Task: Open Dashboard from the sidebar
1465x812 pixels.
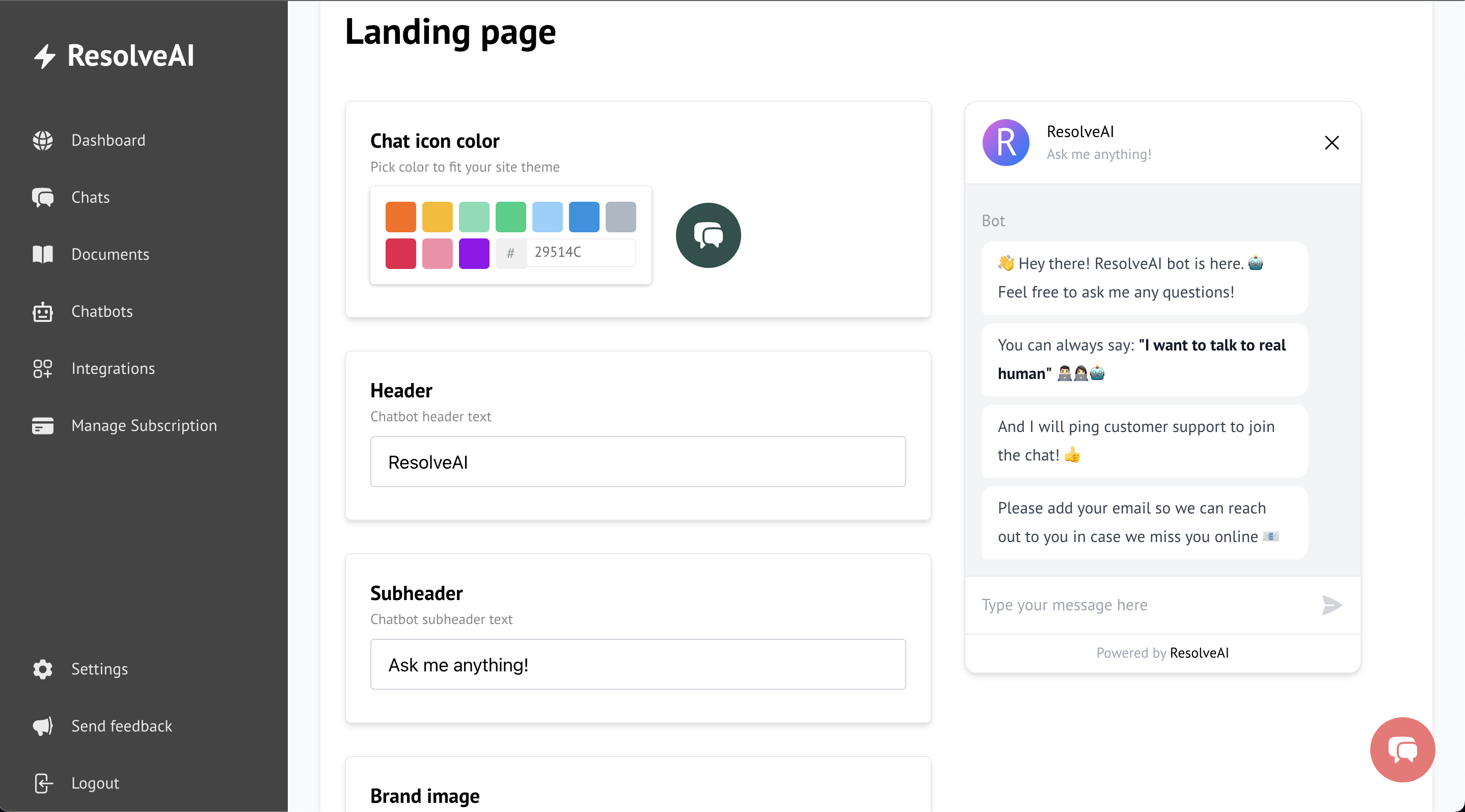Action: click(x=108, y=140)
